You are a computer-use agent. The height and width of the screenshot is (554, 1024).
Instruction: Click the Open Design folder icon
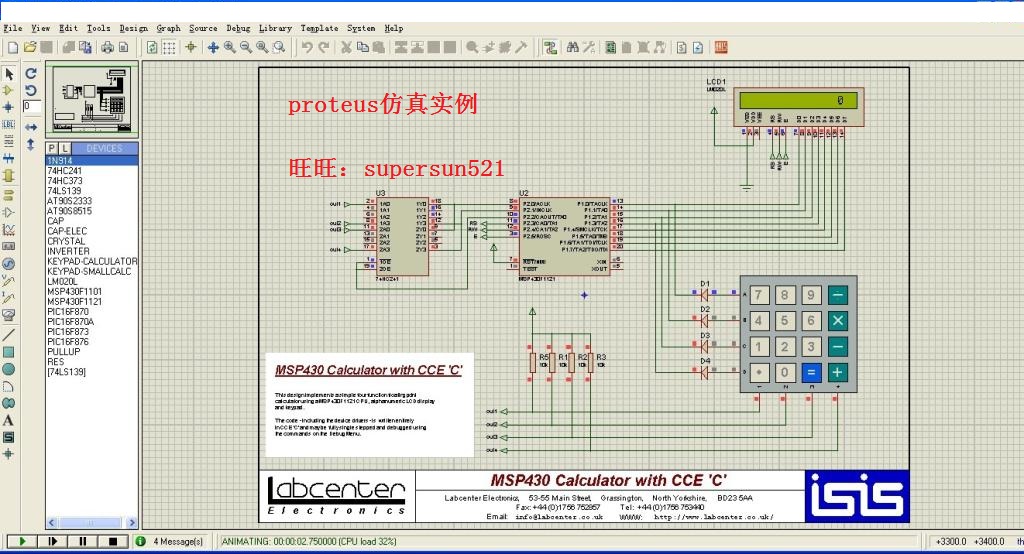tap(30, 47)
